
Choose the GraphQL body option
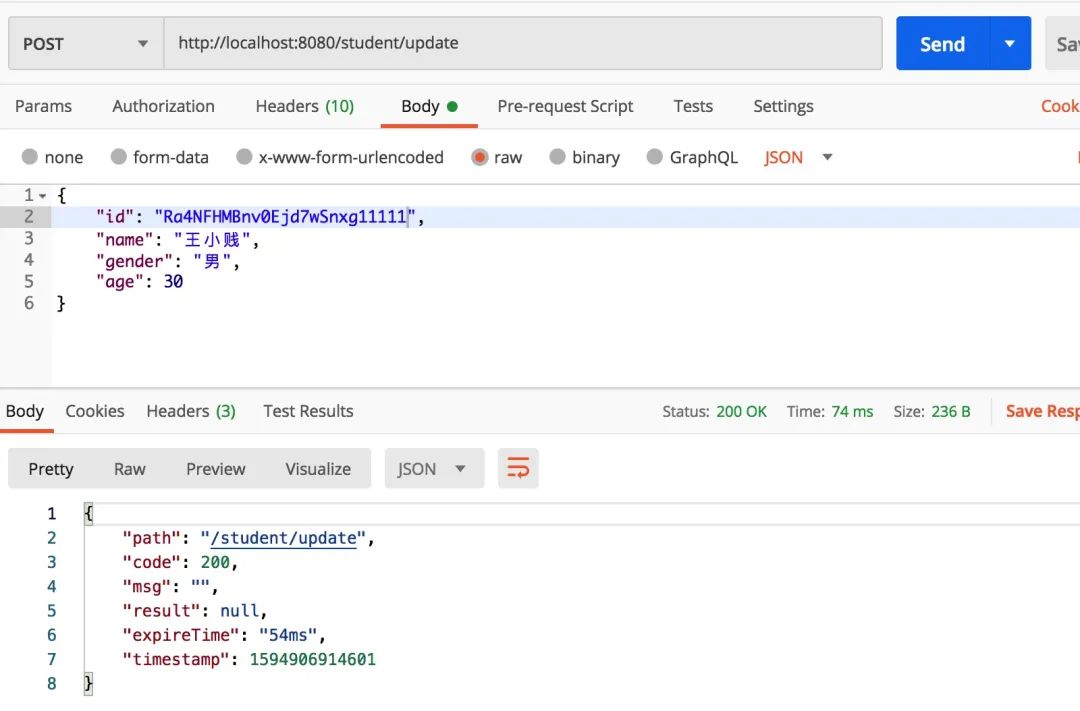655,157
